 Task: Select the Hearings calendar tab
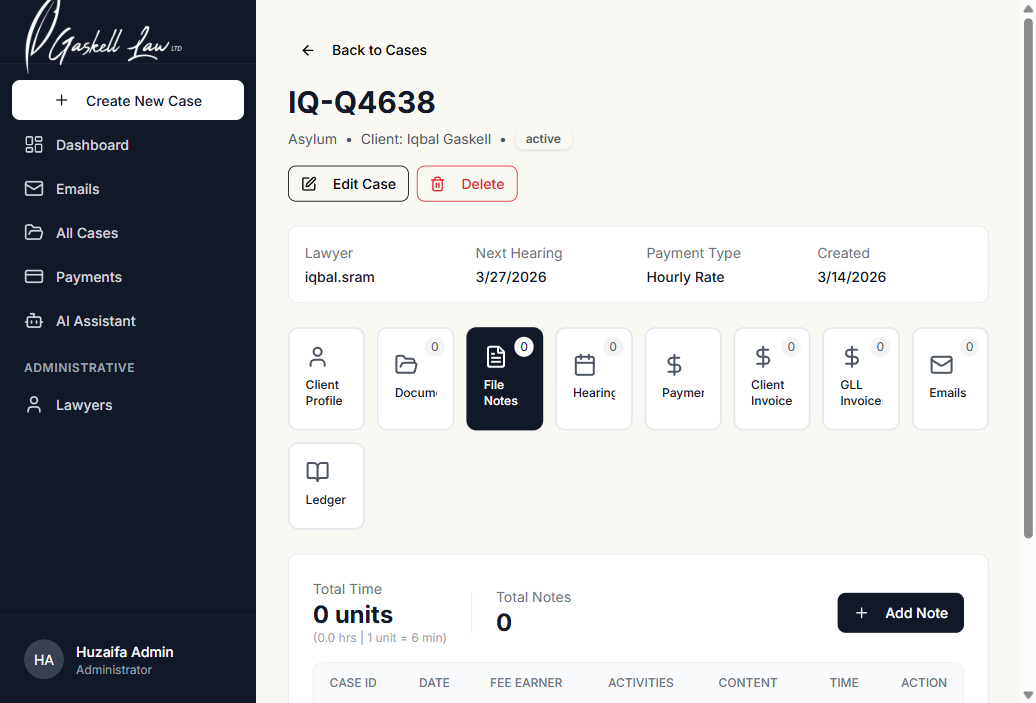coord(593,378)
